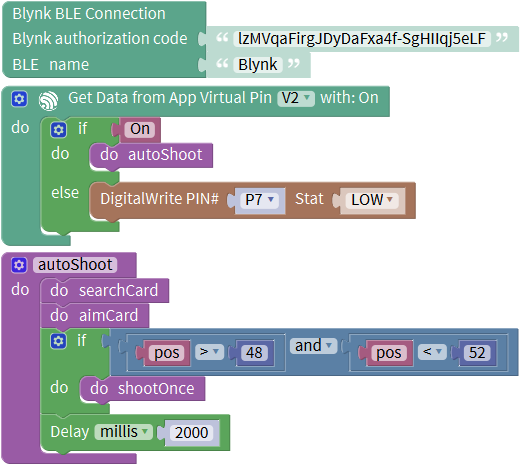The height and width of the screenshot is (466, 522).
Task: Click the Blynk WiFi logo icon
Action: pos(48,100)
